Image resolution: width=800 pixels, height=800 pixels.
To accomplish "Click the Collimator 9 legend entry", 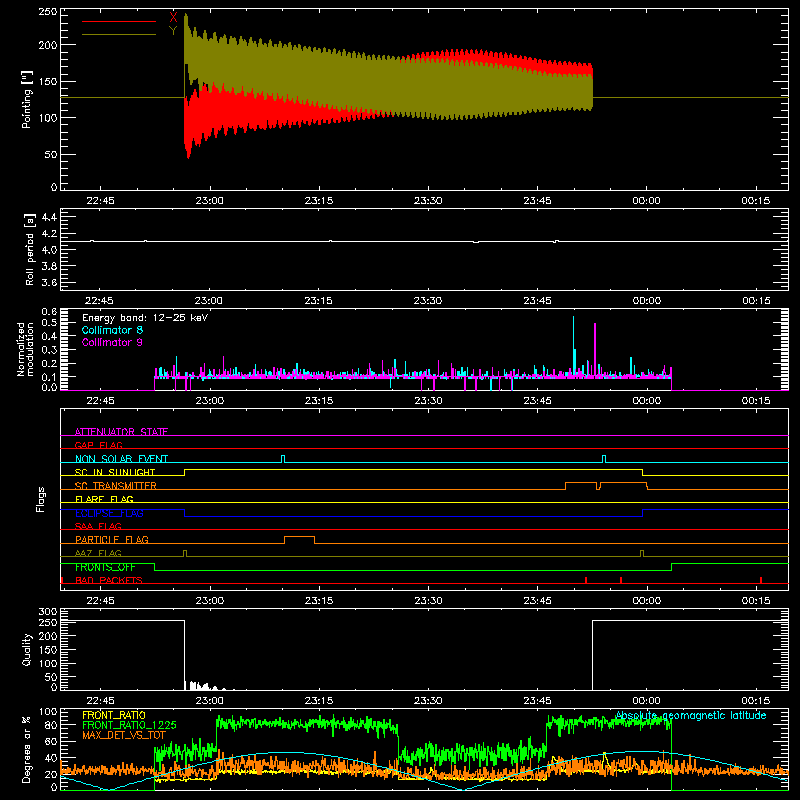I will (x=112, y=342).
